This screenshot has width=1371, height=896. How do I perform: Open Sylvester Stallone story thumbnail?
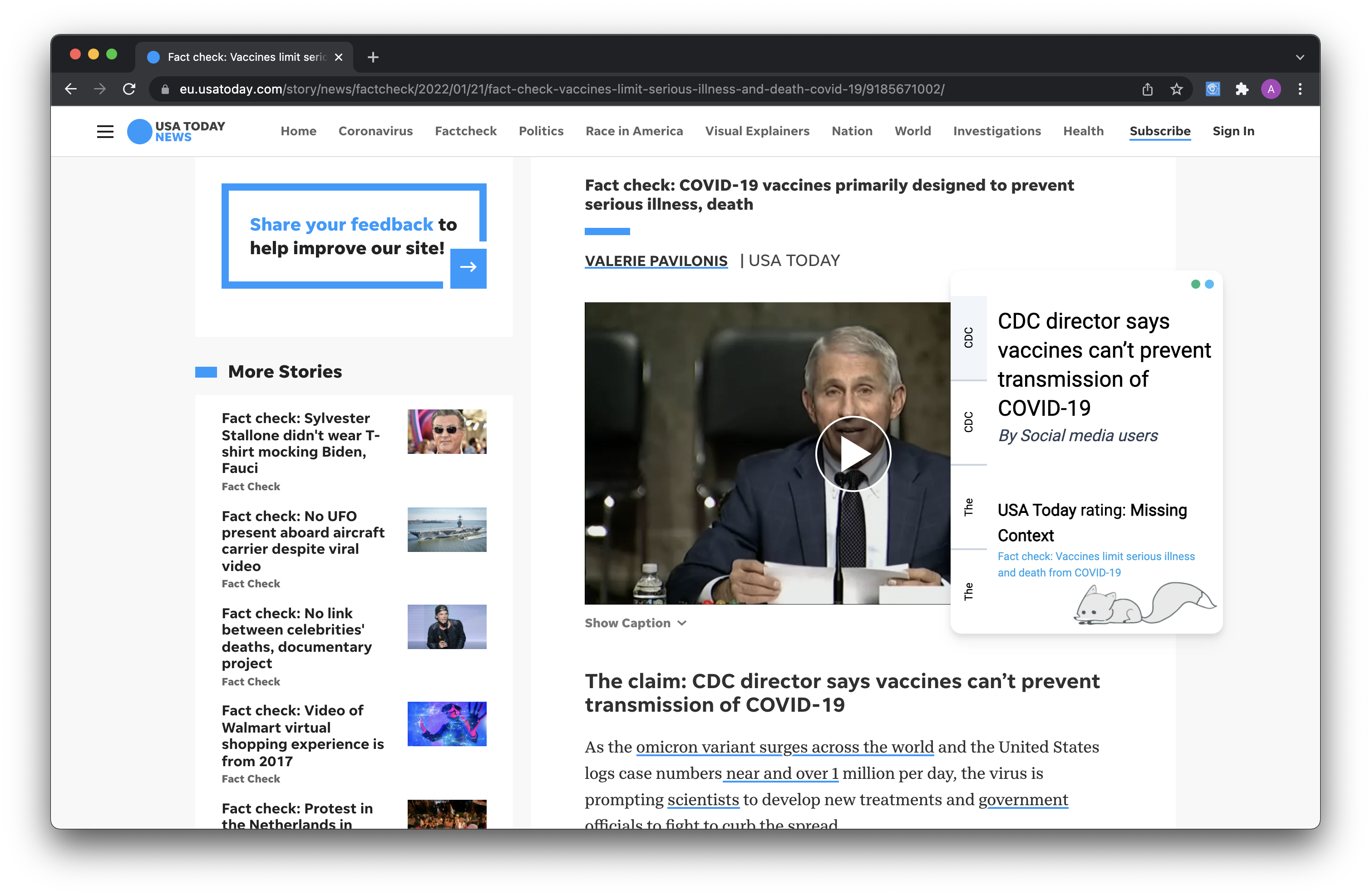click(x=446, y=432)
